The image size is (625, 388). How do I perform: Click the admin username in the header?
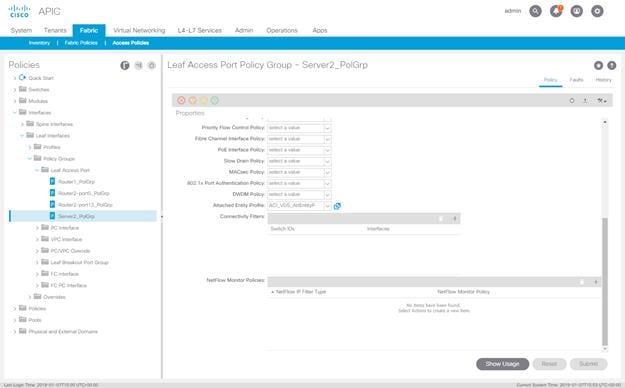pos(513,11)
